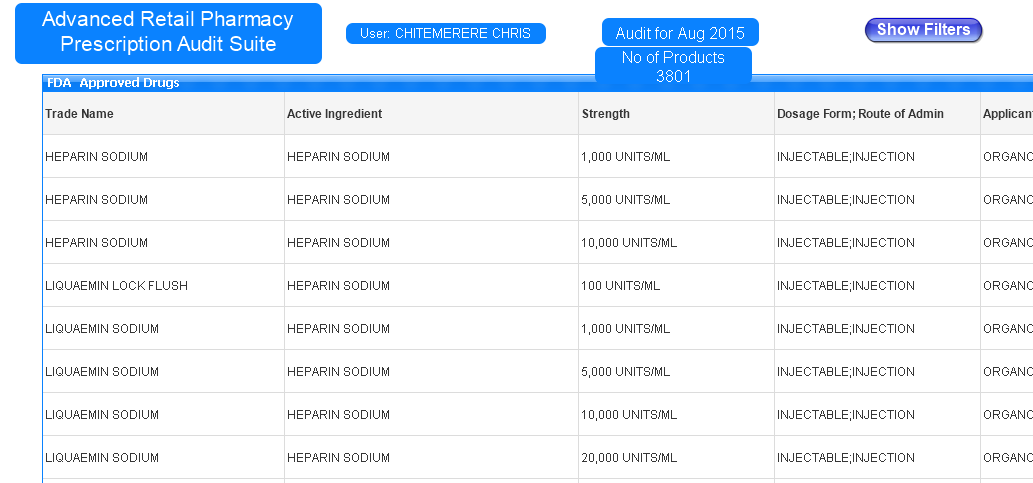Image resolution: width=1033 pixels, height=483 pixels.
Task: Click the 100 UNITS/ML strength cell
Action: [620, 286]
